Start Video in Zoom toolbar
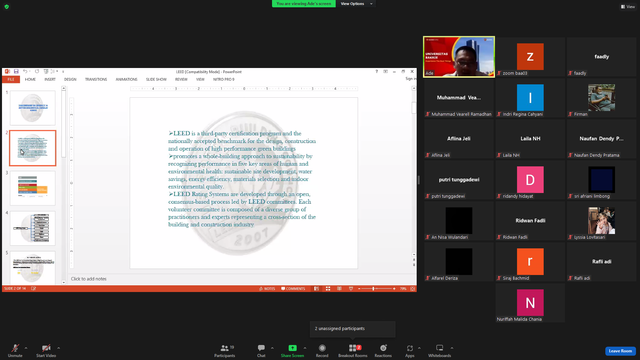640x360 pixels. point(46,350)
